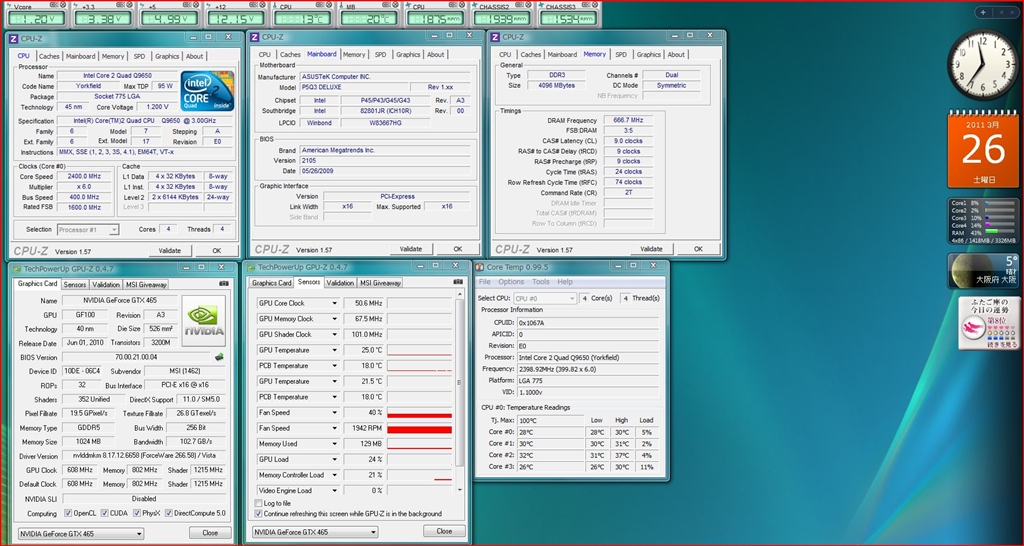The width and height of the screenshot is (1024, 546).
Task: Toggle Continue refreshing in background checkbox
Action: [259, 513]
